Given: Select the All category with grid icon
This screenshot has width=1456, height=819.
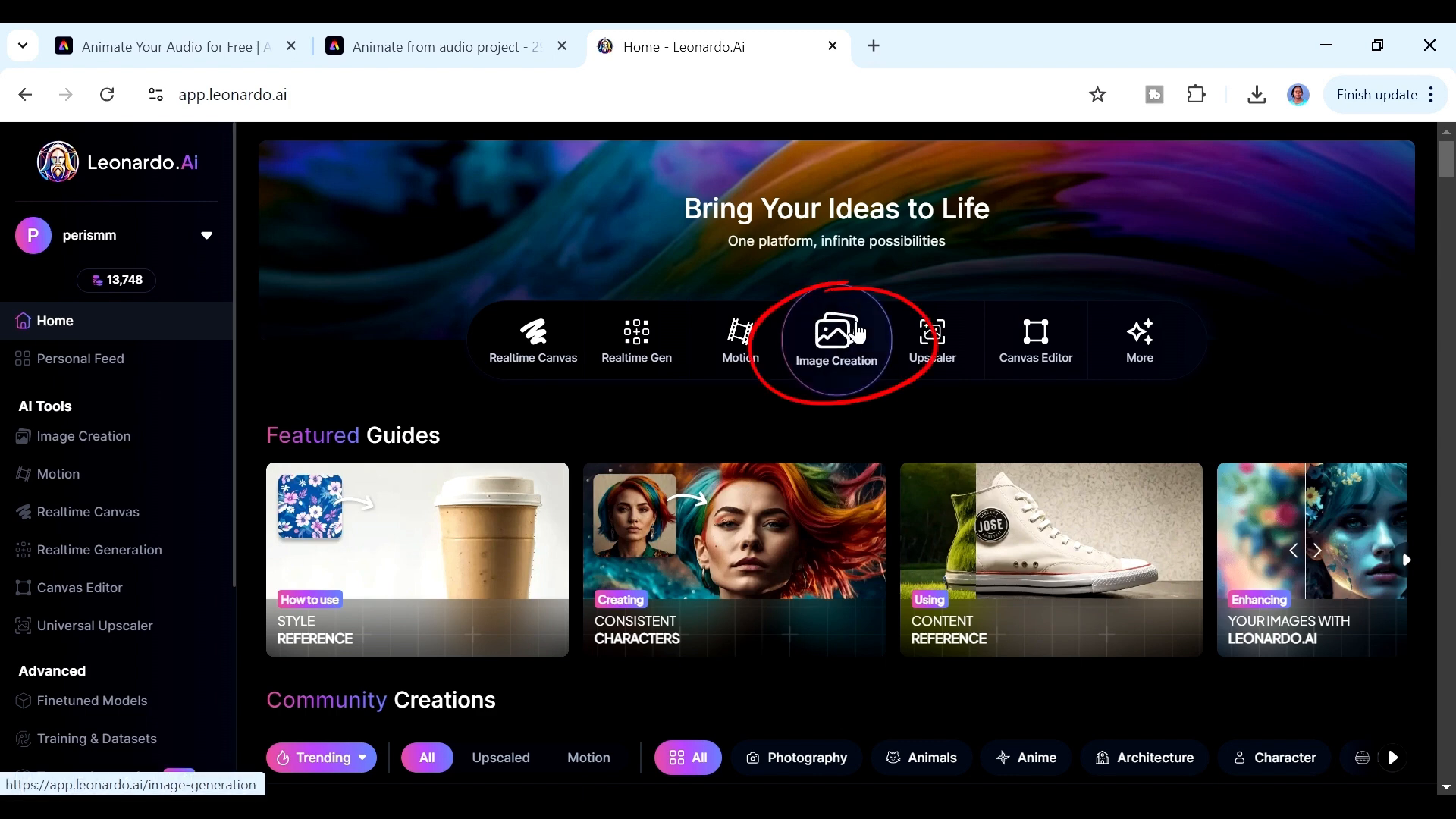Looking at the screenshot, I should [688, 758].
